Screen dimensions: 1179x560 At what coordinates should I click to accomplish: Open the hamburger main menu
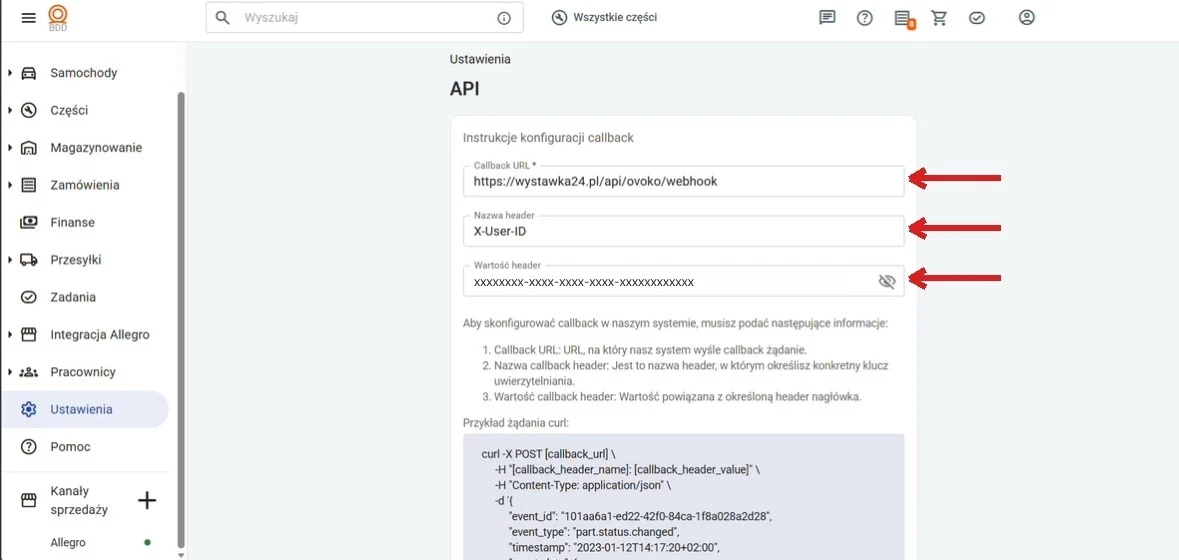pos(29,17)
